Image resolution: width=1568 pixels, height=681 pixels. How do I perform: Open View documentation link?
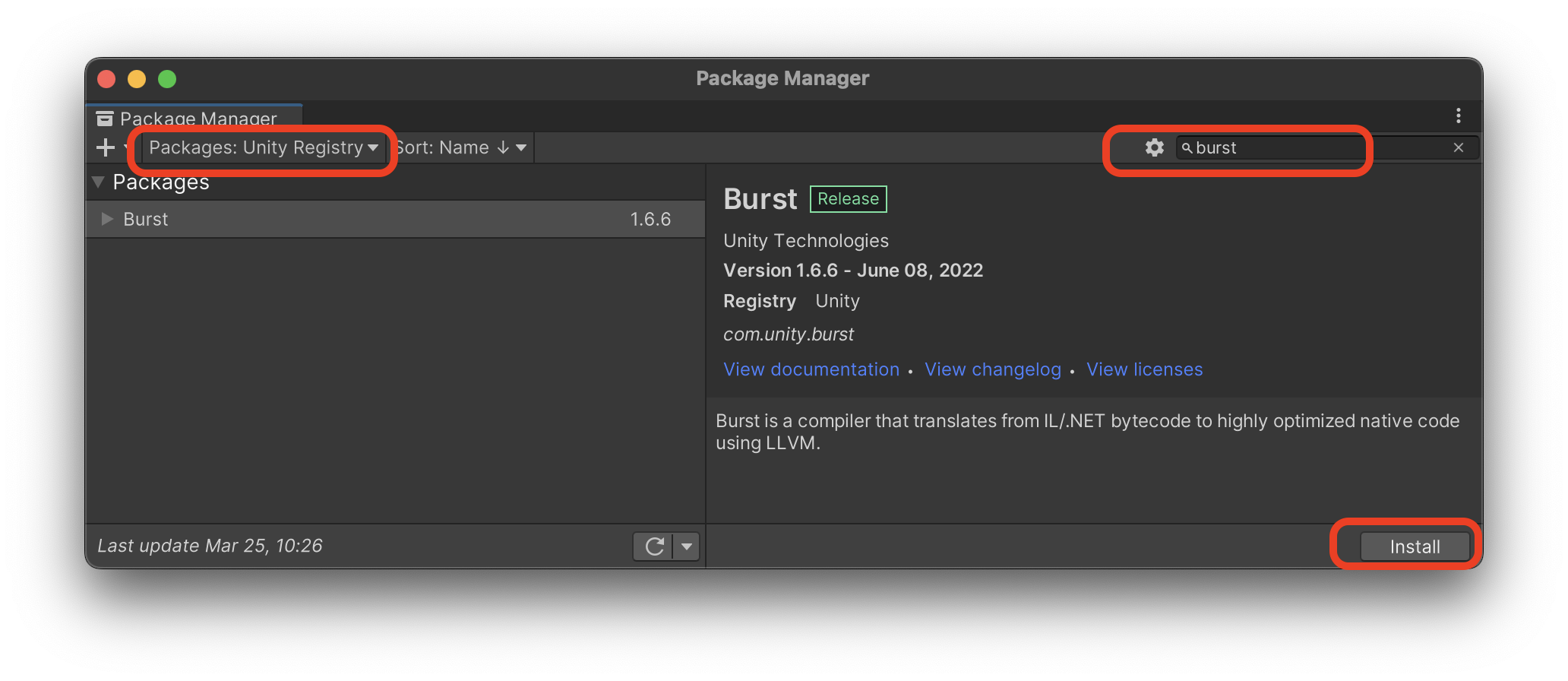811,369
